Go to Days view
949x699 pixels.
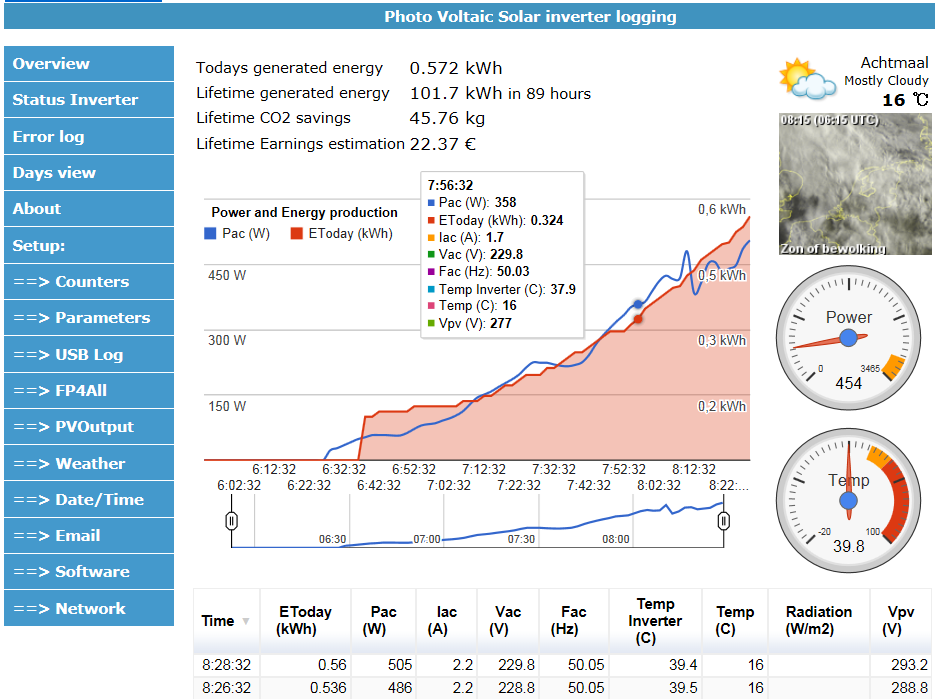[x=89, y=172]
